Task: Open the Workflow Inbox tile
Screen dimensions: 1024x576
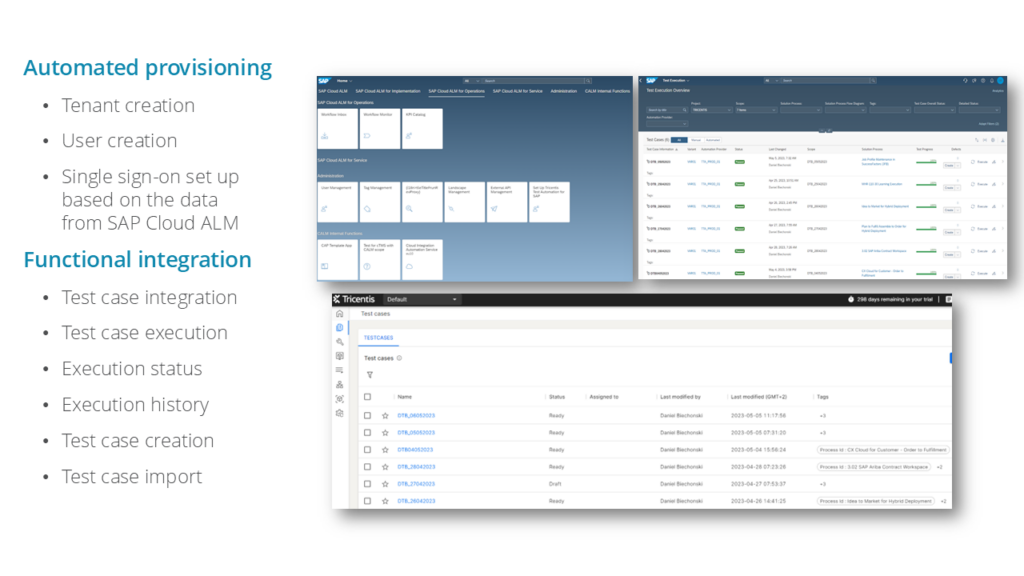Action: click(337, 128)
